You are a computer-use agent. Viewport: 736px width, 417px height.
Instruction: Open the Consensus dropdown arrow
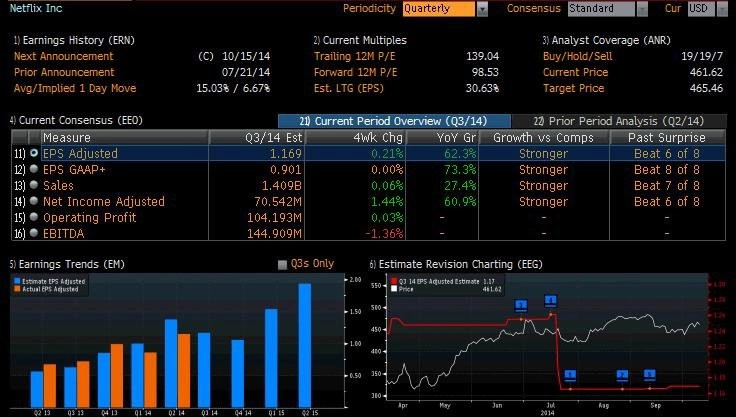tap(642, 9)
